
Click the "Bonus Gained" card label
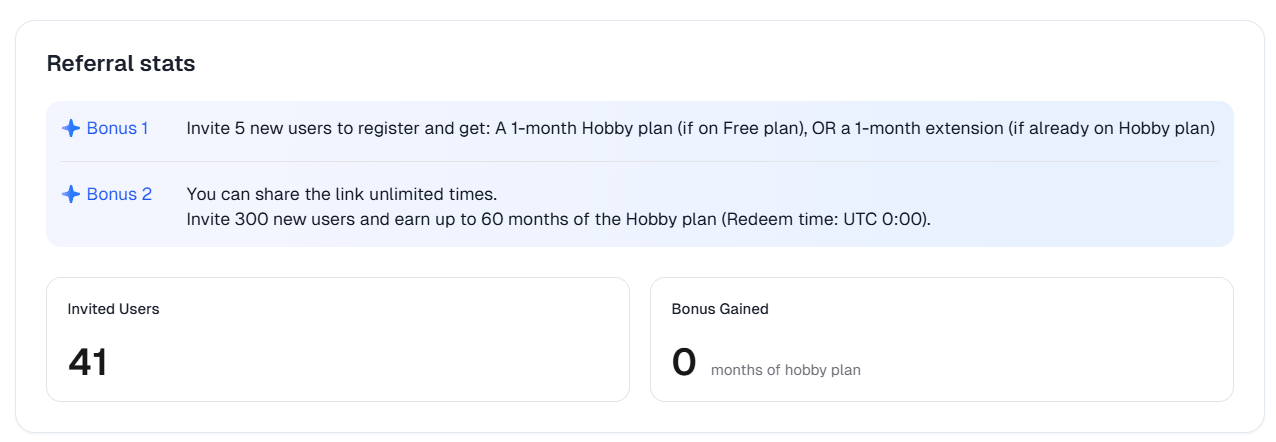pos(720,309)
